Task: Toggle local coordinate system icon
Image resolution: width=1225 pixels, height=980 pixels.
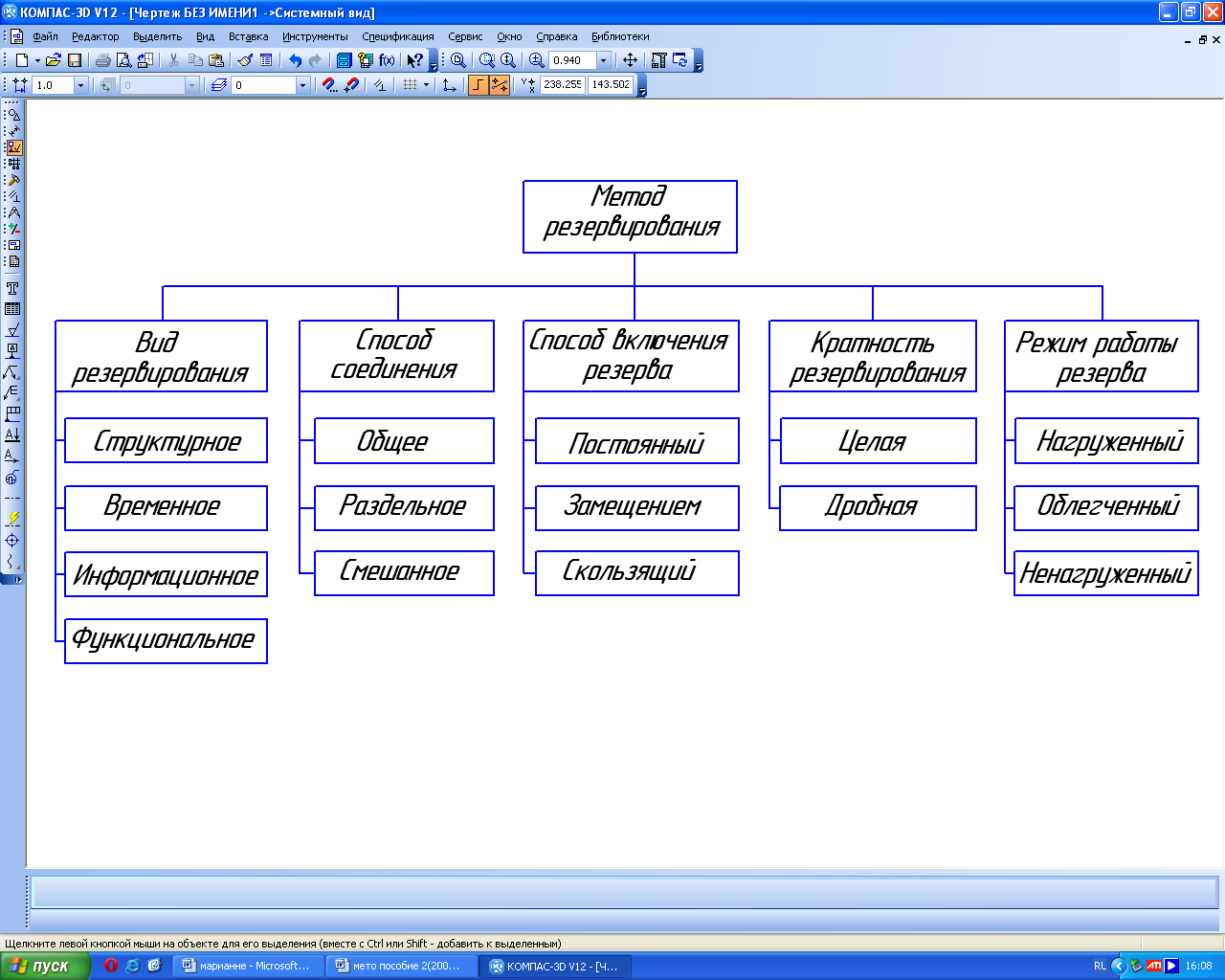Action: pos(450,85)
